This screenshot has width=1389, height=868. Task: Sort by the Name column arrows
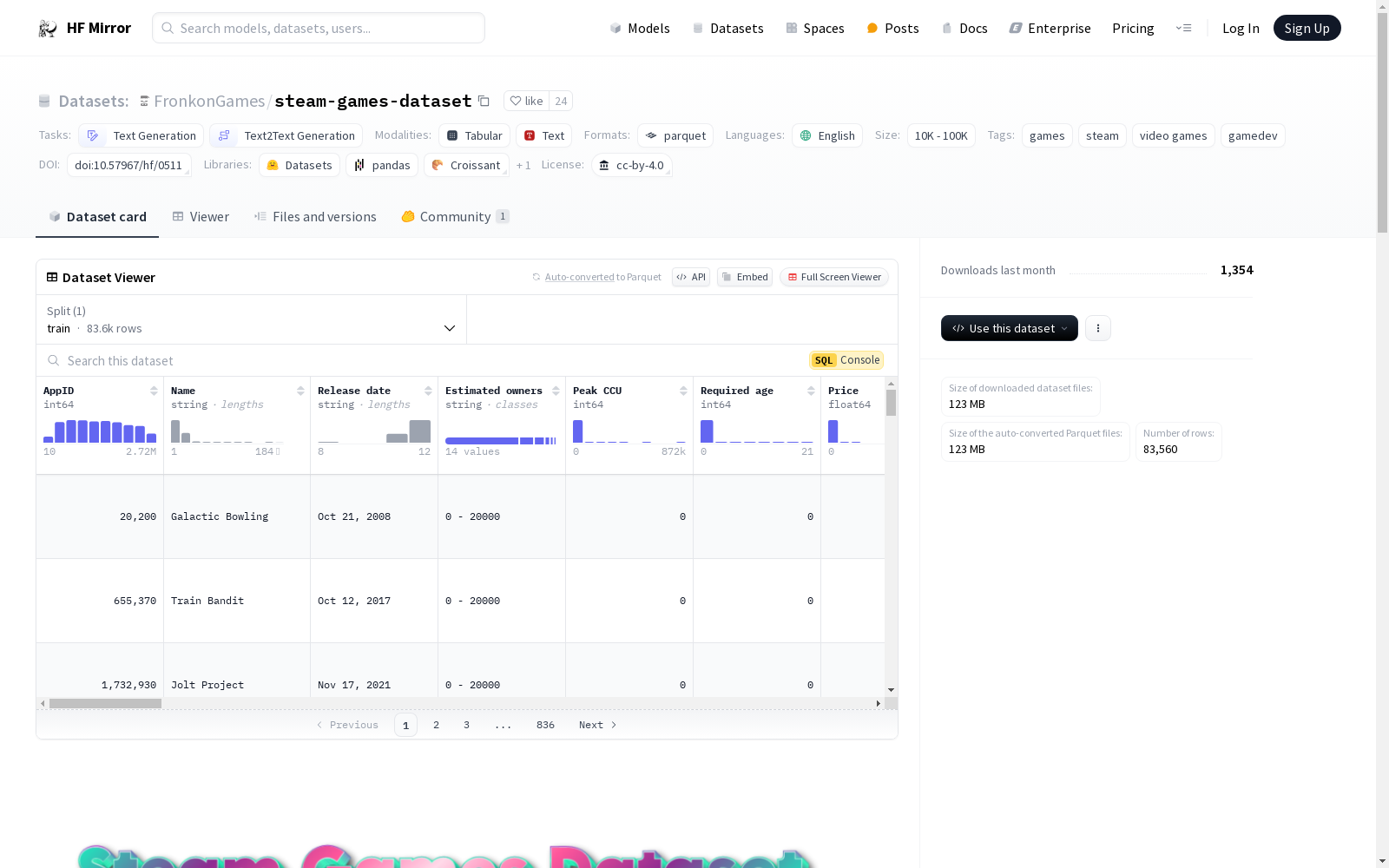click(300, 391)
